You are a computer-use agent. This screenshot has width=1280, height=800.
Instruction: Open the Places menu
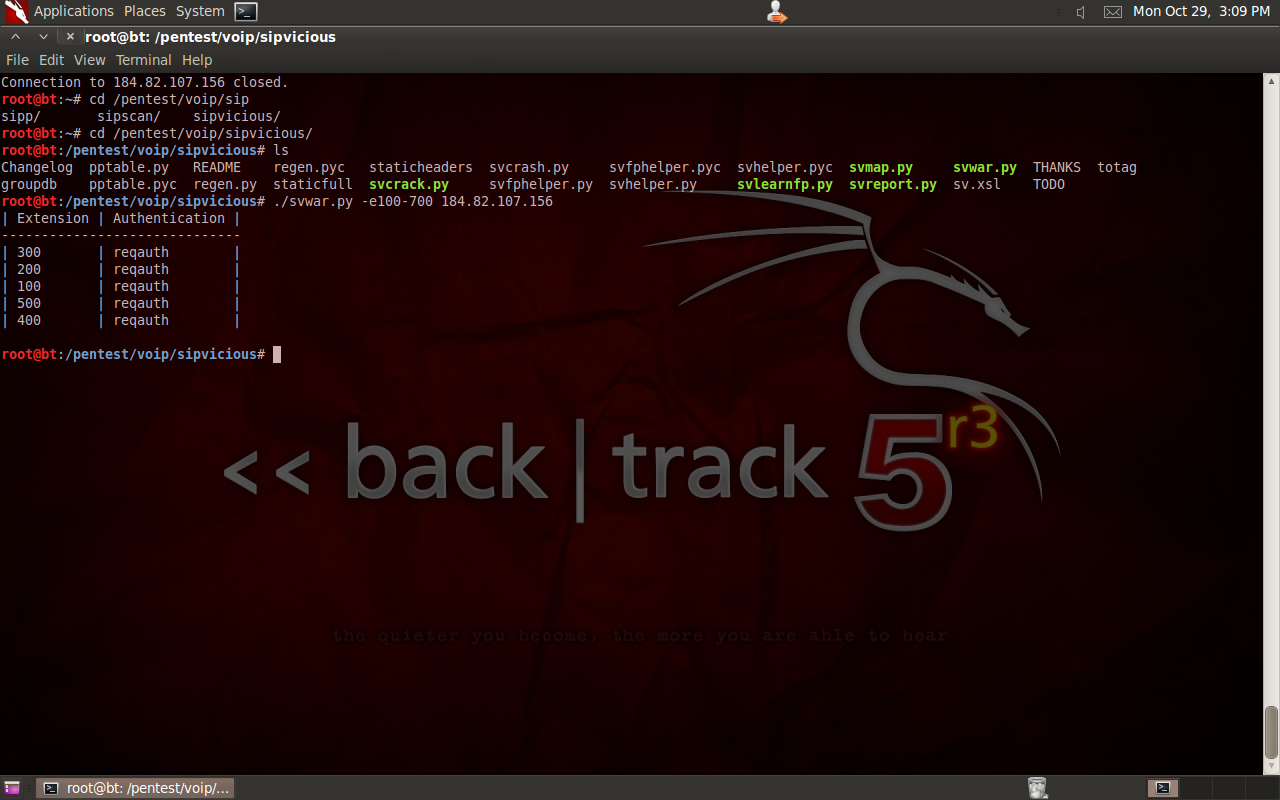145,12
